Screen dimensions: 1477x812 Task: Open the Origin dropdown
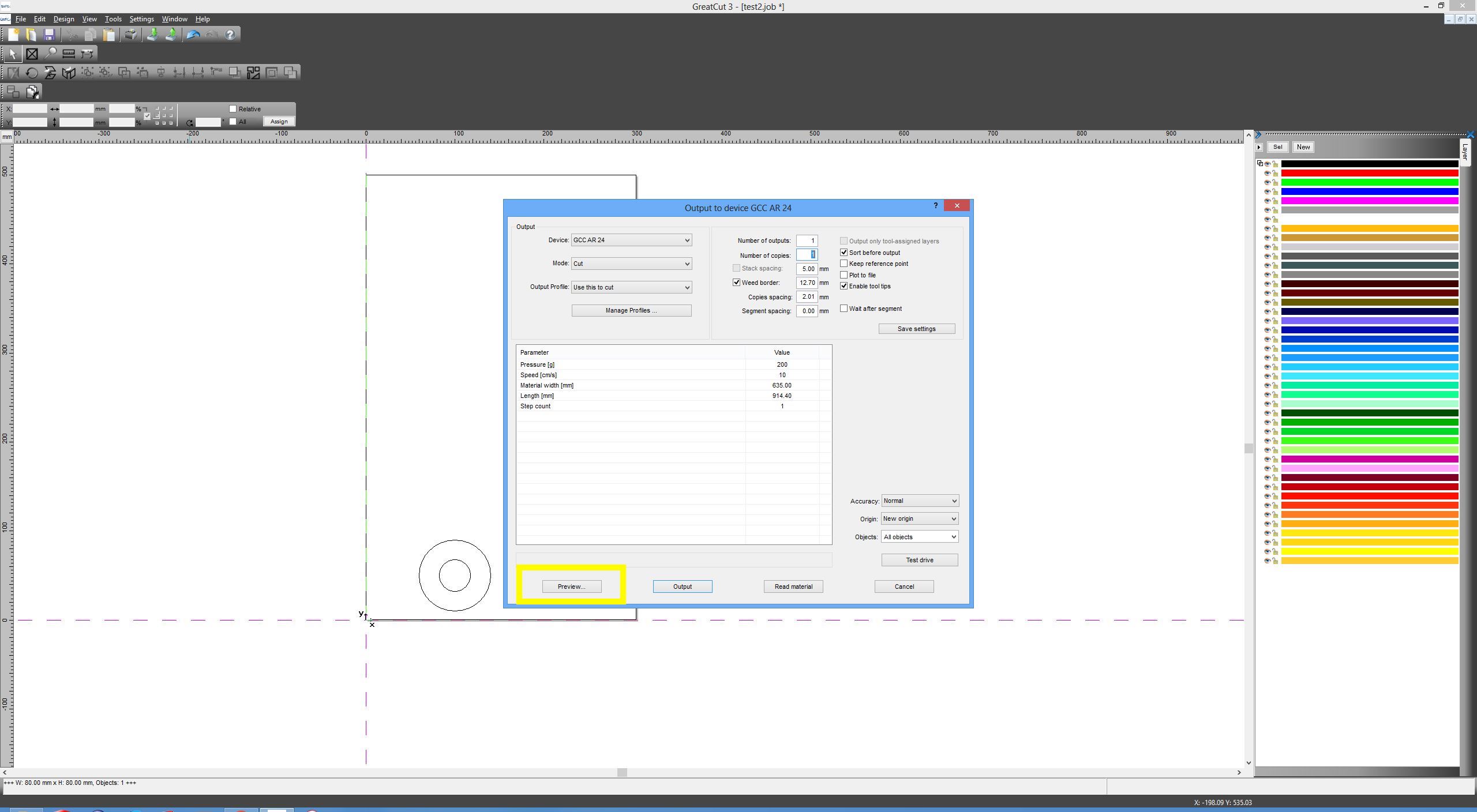[919, 518]
